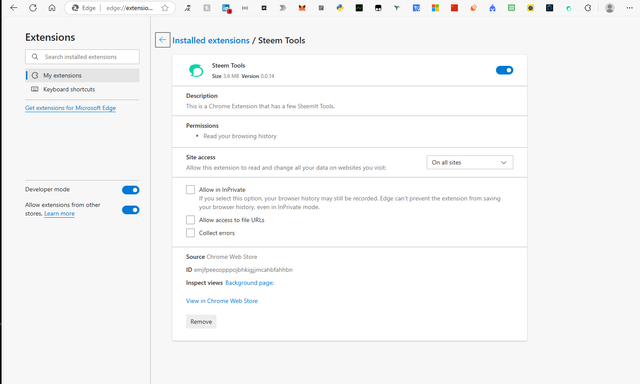Focus the Search installed extensions field
Image resolution: width=640 pixels, height=384 pixels.
click(82, 57)
